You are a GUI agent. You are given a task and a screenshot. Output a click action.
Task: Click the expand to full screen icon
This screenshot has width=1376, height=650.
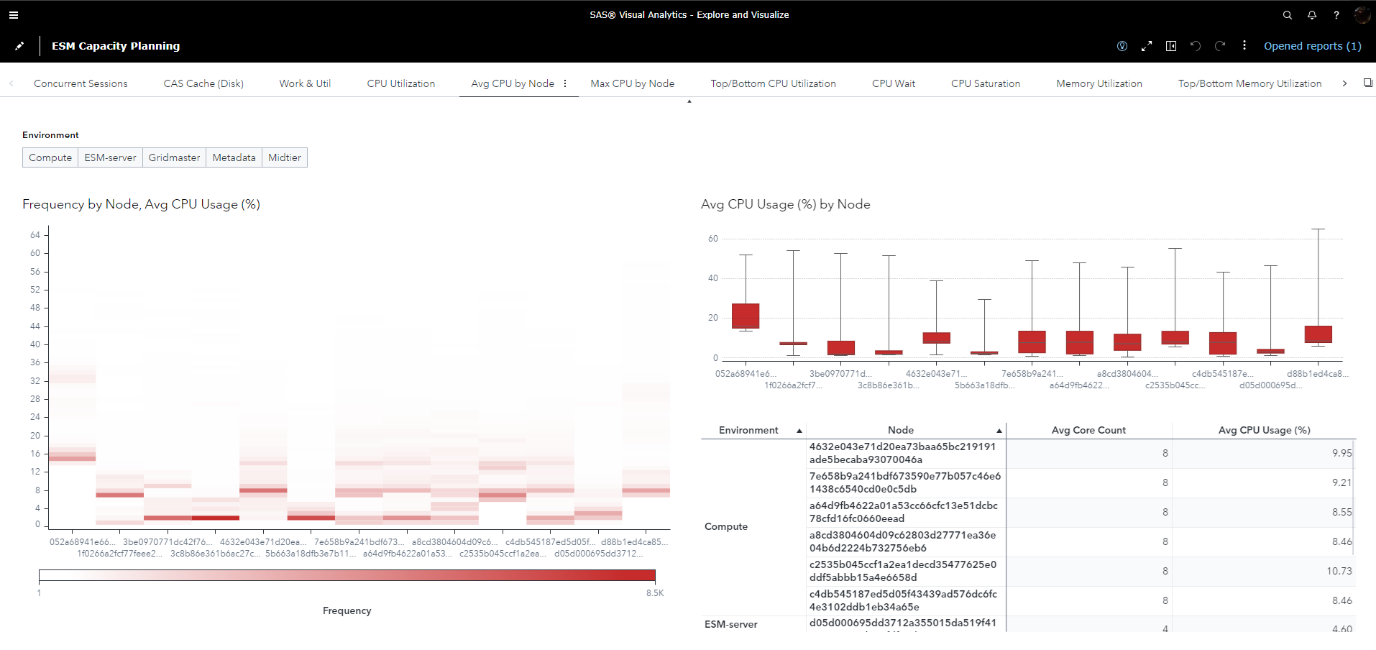coord(1147,45)
